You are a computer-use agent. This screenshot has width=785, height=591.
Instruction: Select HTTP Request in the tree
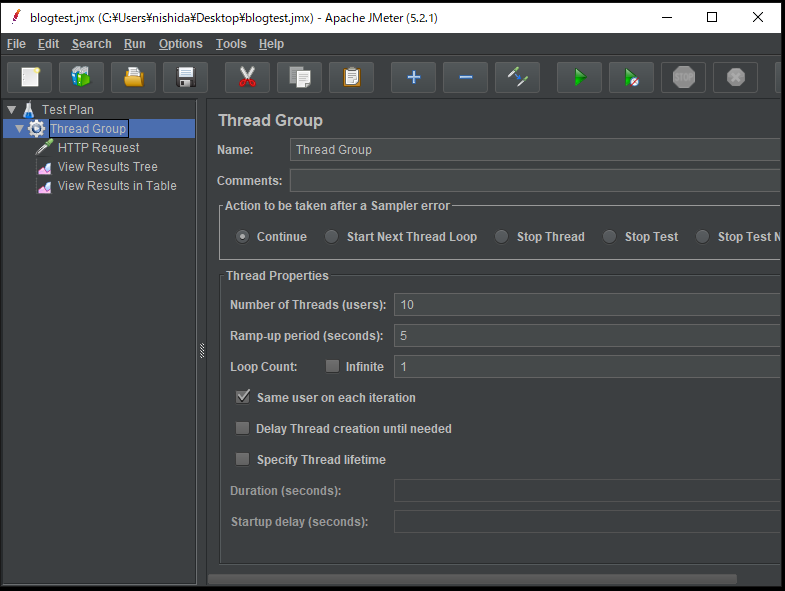(99, 148)
